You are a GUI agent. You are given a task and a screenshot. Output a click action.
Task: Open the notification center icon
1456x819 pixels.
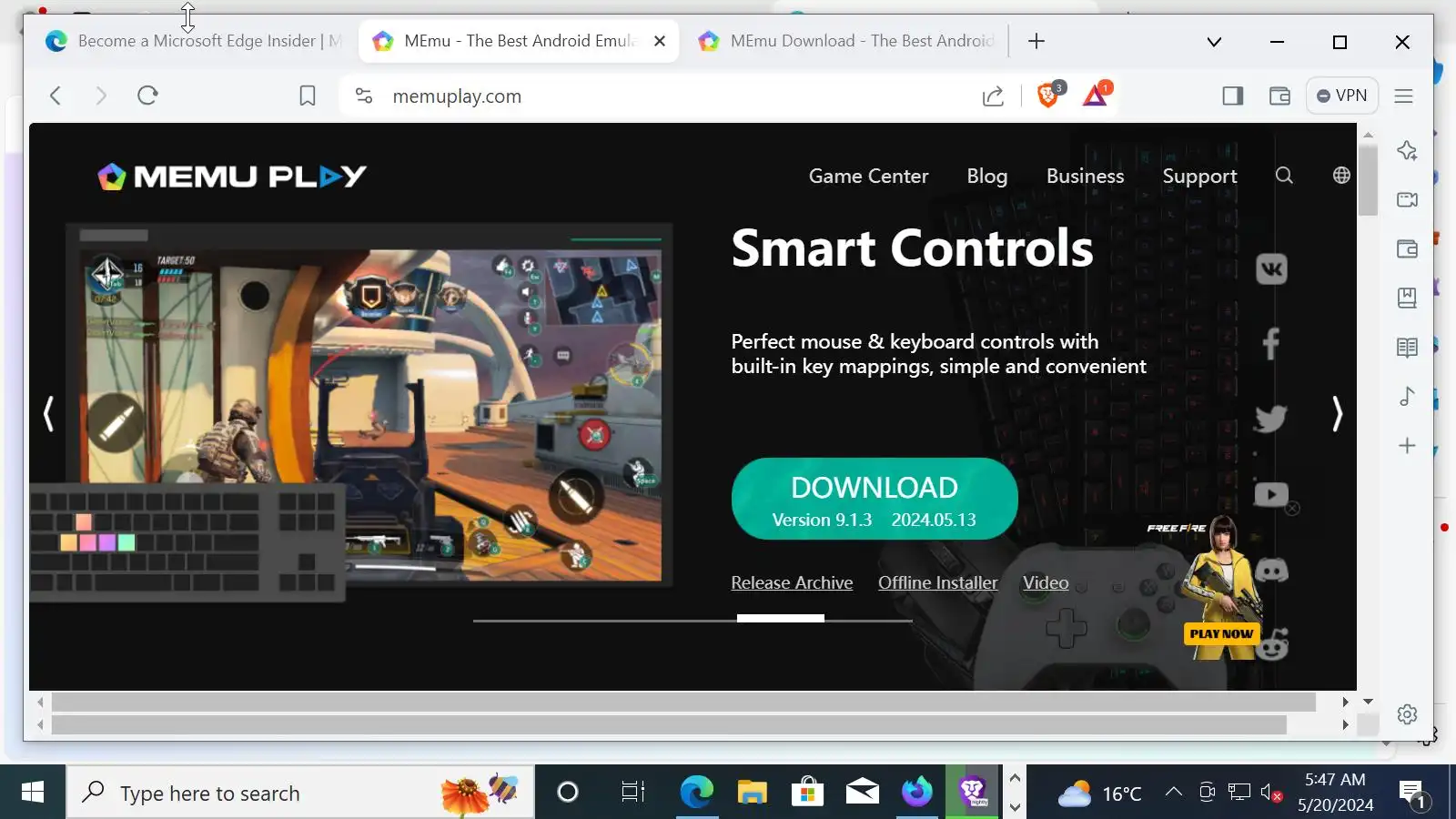point(1413,794)
